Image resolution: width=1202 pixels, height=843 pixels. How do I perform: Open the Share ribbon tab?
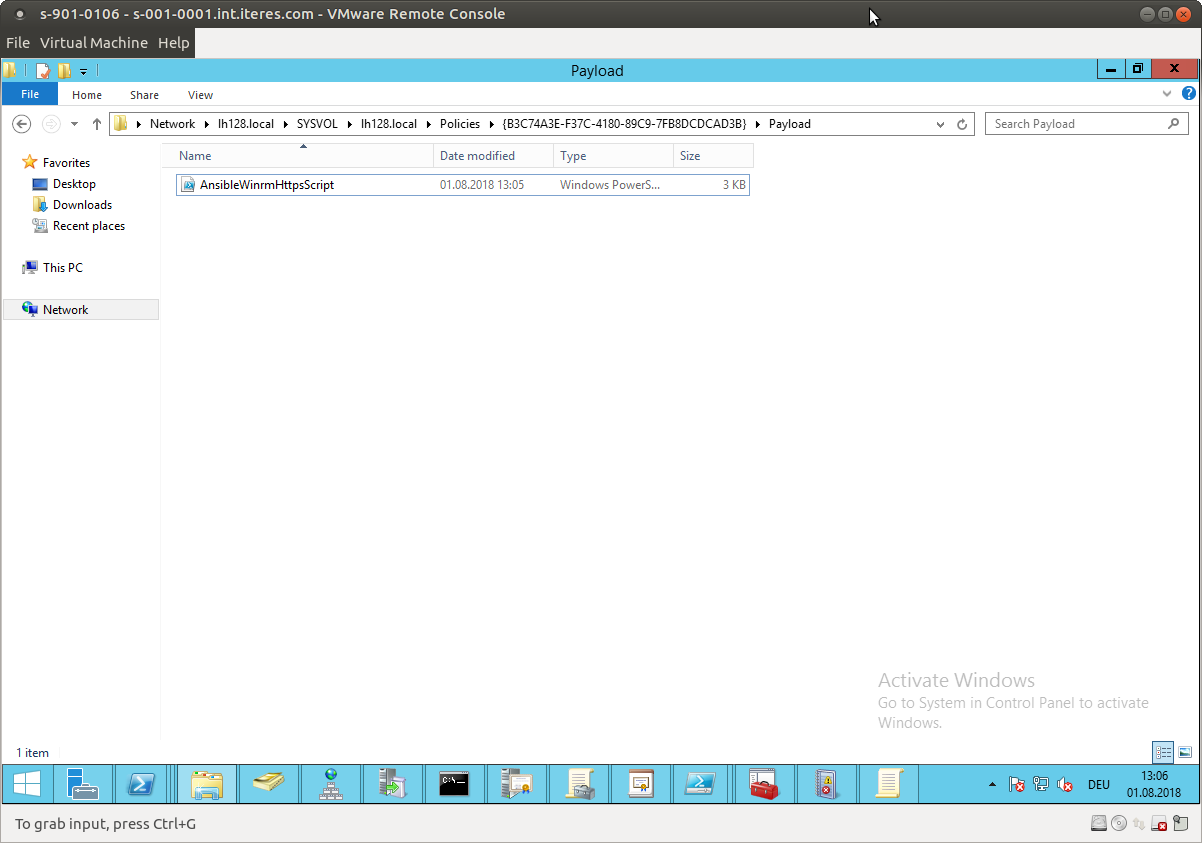click(x=144, y=95)
